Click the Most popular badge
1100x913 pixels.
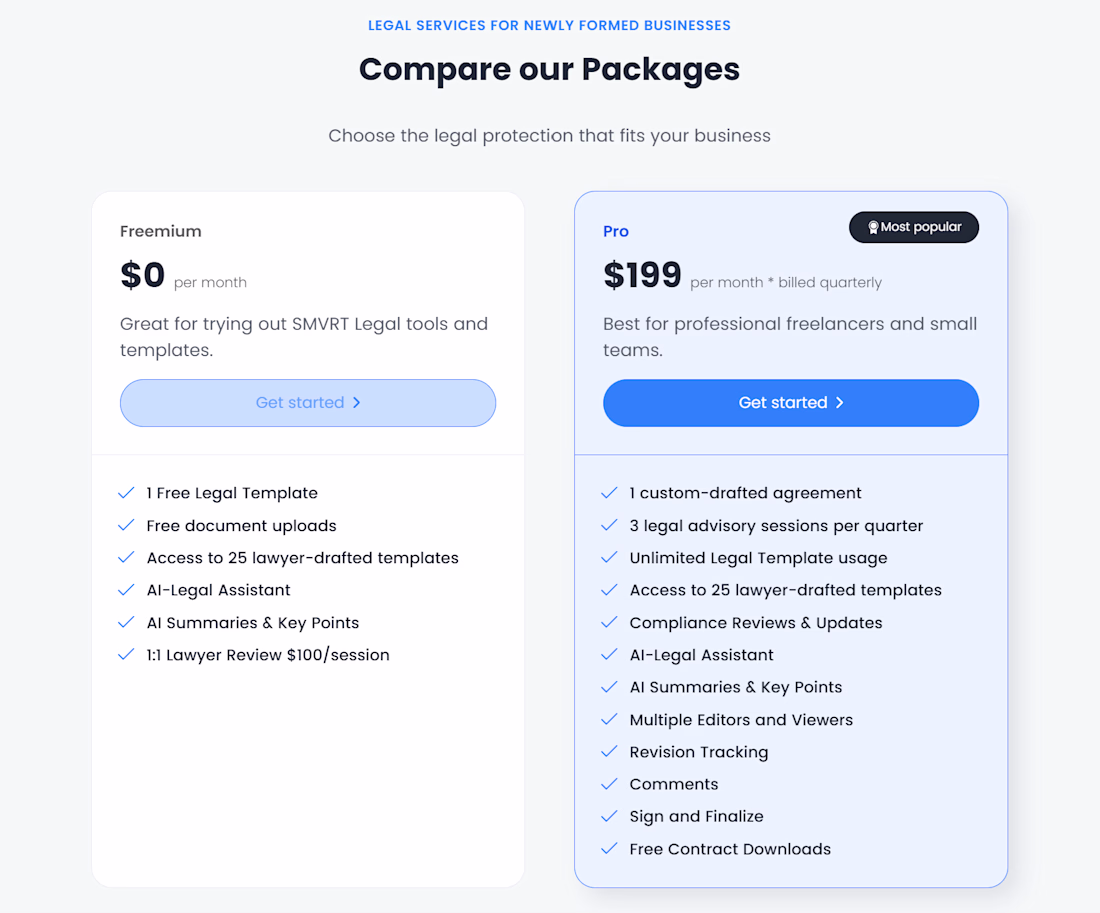[x=913, y=227]
